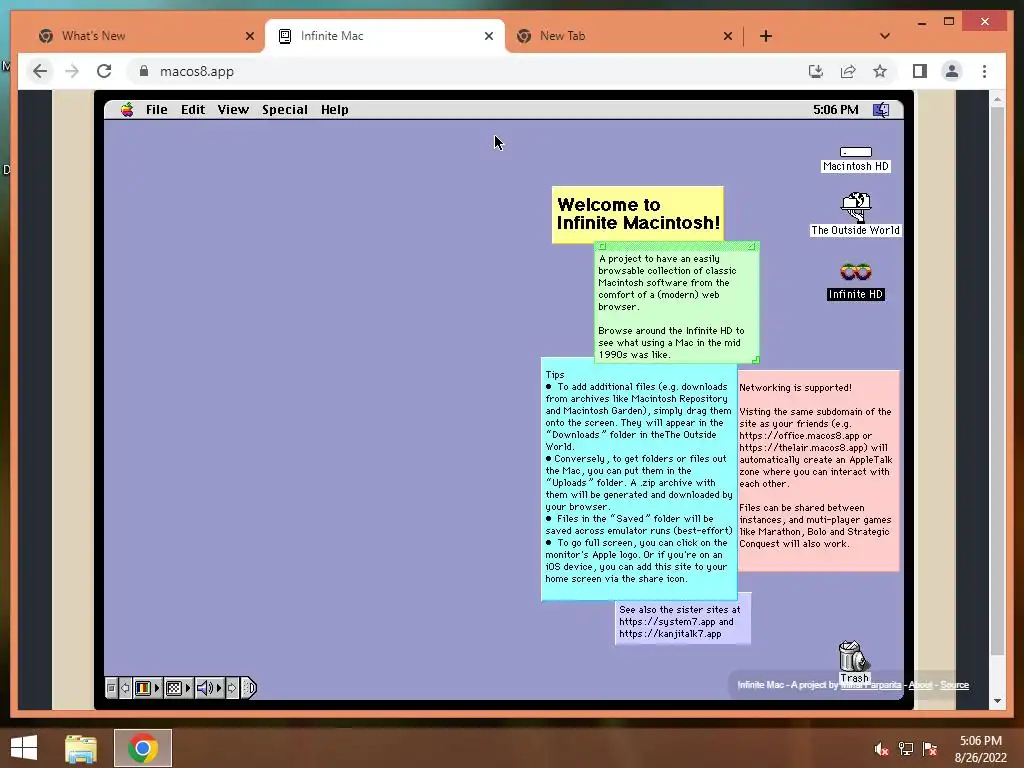Open the Special menu
1024x768 pixels.
[x=285, y=110]
